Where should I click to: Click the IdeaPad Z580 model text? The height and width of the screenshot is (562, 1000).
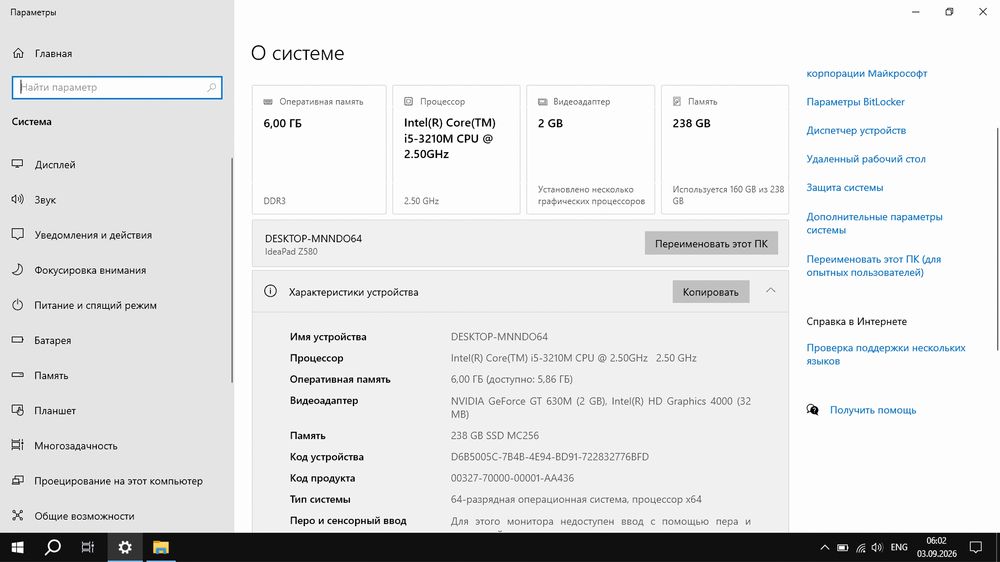click(291, 252)
